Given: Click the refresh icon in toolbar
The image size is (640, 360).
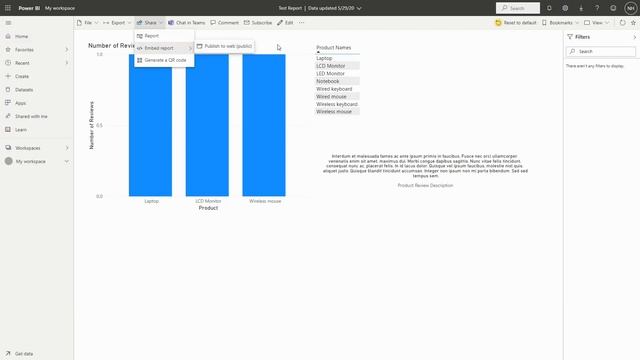Looking at the screenshot, I should [x=622, y=23].
